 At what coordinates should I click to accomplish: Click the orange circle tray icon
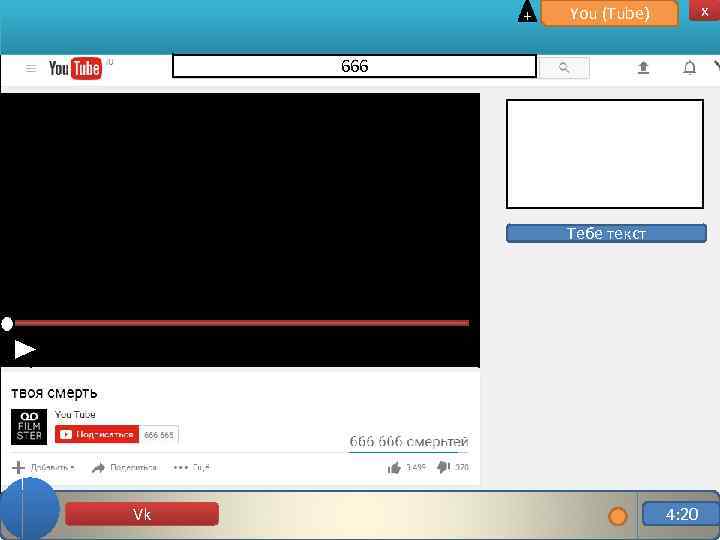click(x=618, y=516)
